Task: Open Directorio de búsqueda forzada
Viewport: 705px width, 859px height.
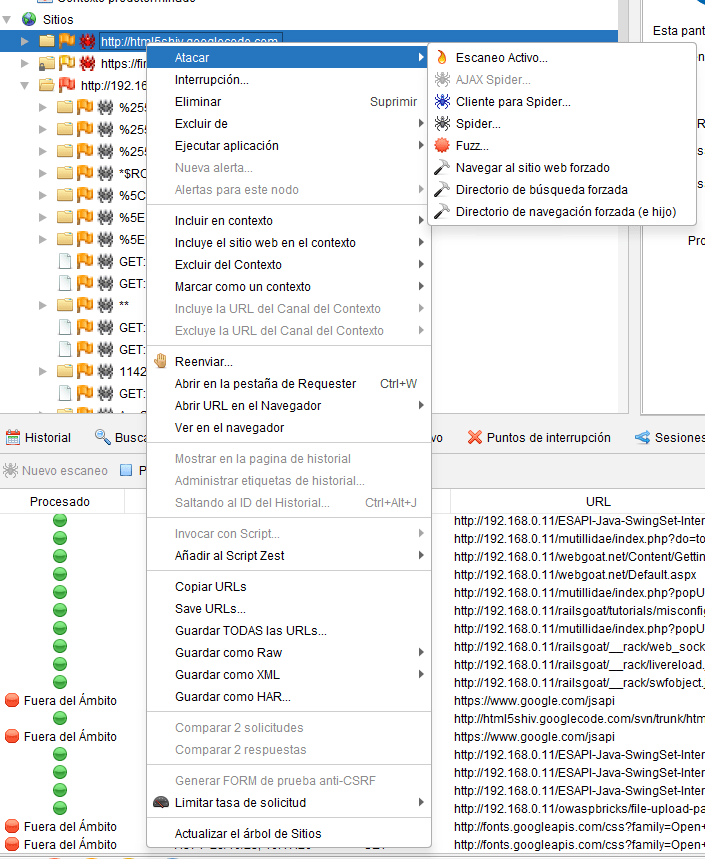Action: click(x=541, y=190)
